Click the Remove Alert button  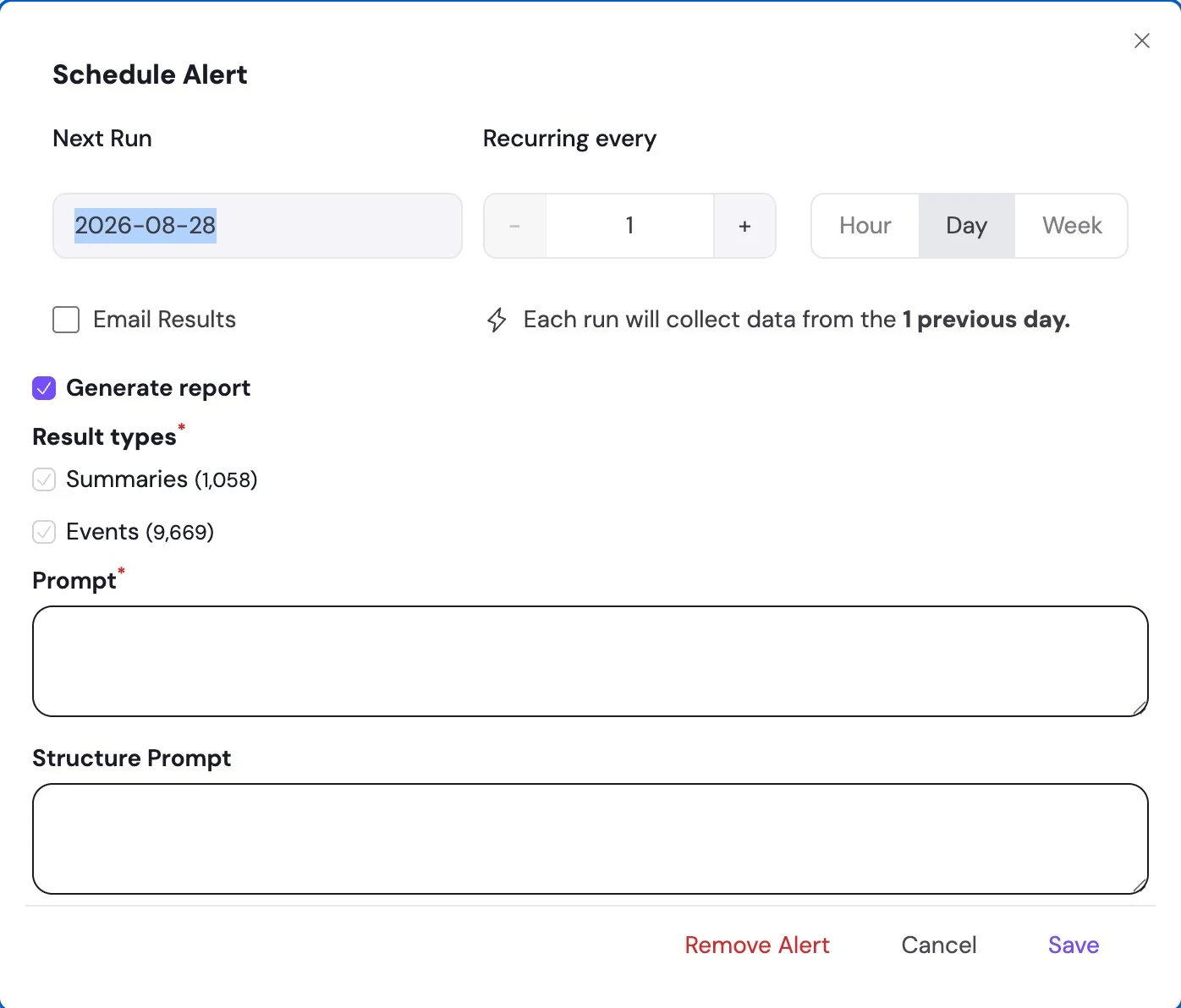tap(757, 945)
